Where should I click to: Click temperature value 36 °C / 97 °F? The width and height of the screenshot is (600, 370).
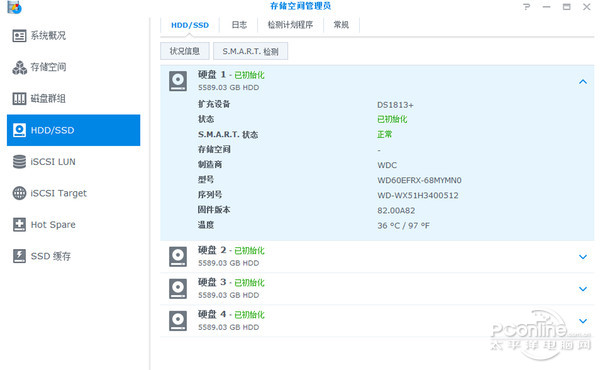pos(403,226)
